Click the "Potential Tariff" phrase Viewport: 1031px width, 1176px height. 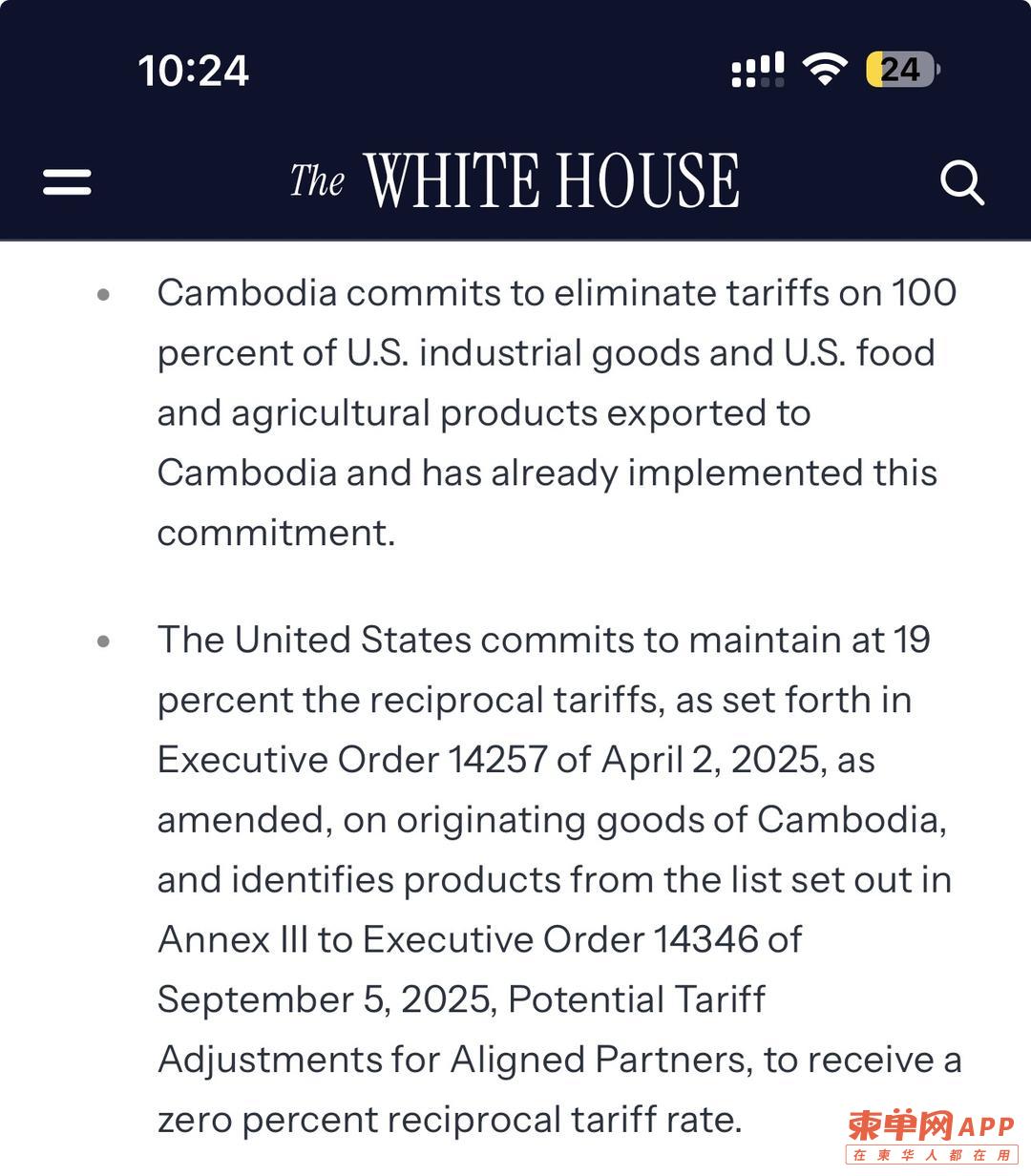click(637, 999)
